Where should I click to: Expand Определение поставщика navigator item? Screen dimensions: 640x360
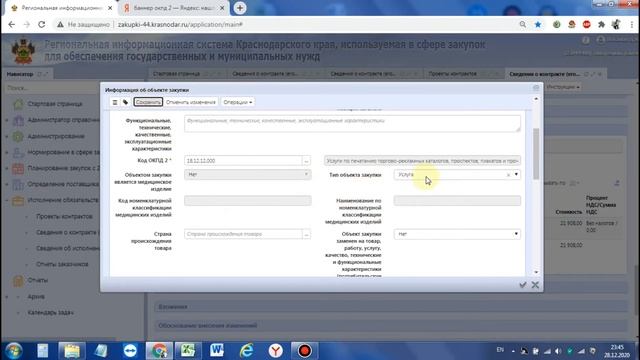7,184
